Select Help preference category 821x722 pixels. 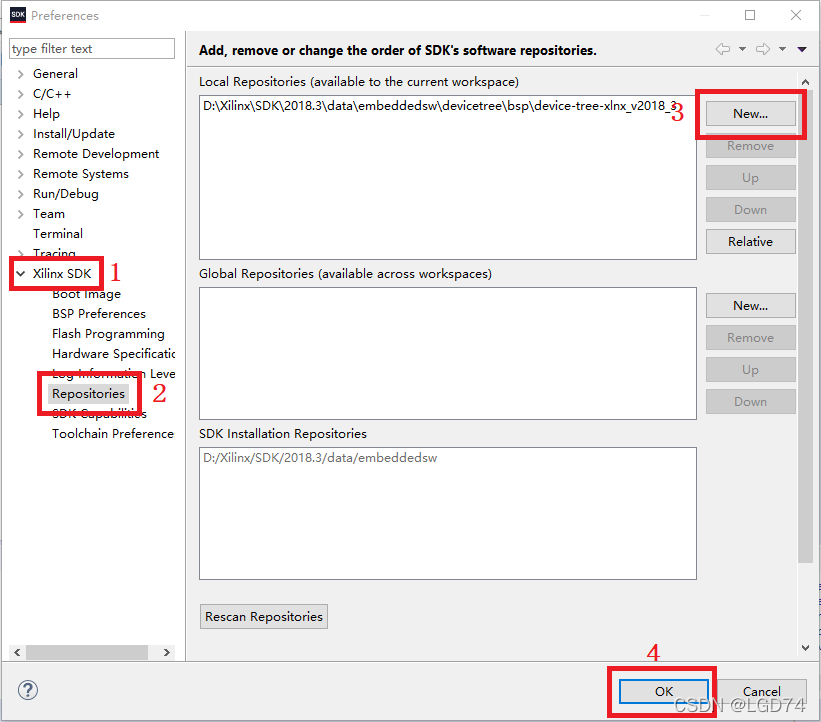pos(46,114)
